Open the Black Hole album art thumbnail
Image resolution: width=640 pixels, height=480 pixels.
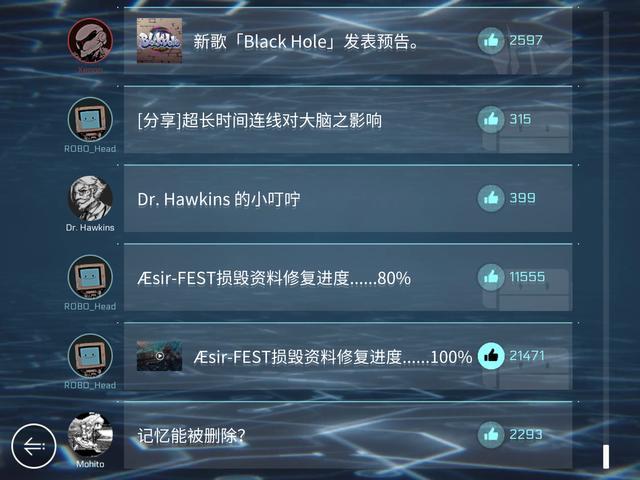[x=159, y=40]
